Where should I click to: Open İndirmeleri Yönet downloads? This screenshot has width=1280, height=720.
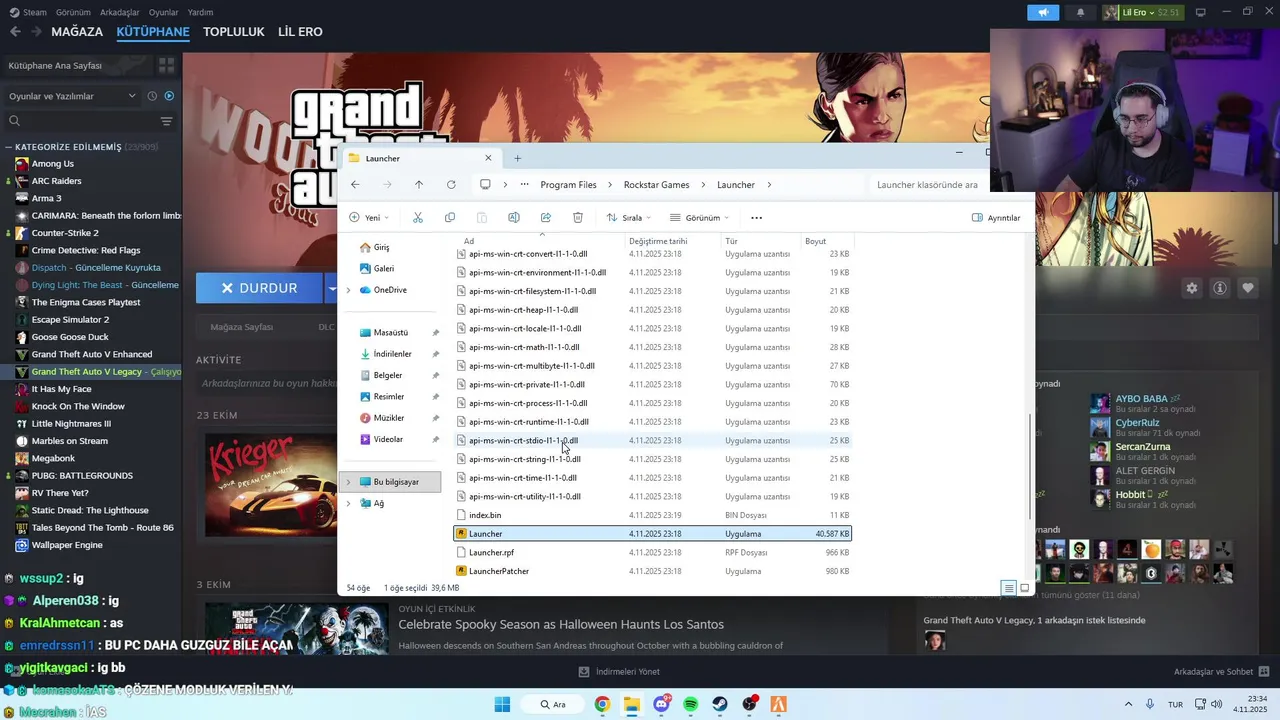619,671
